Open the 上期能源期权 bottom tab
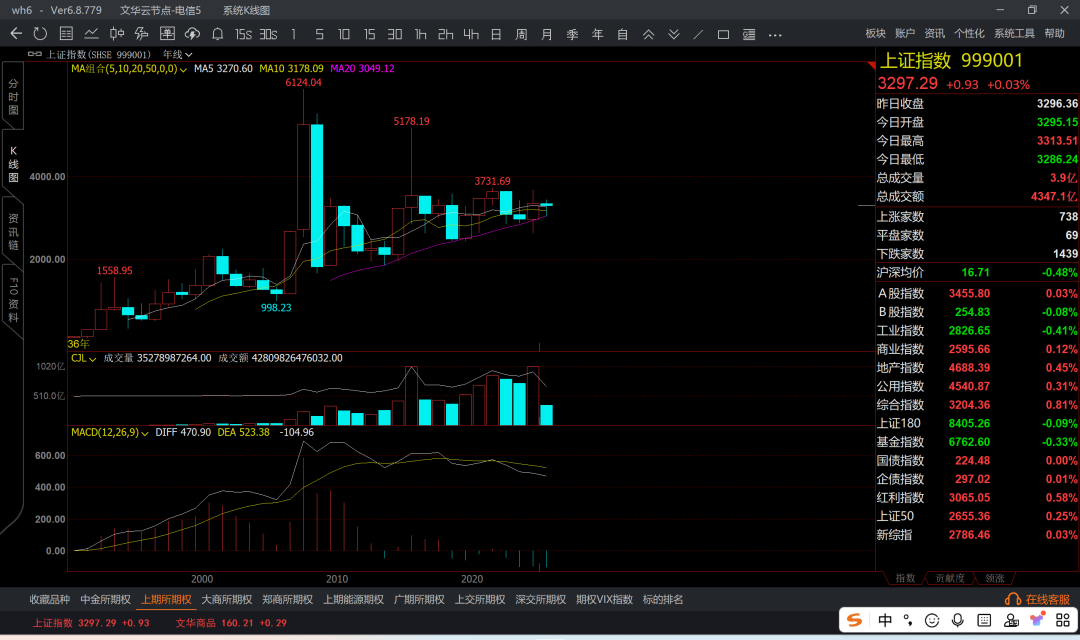 (353, 599)
